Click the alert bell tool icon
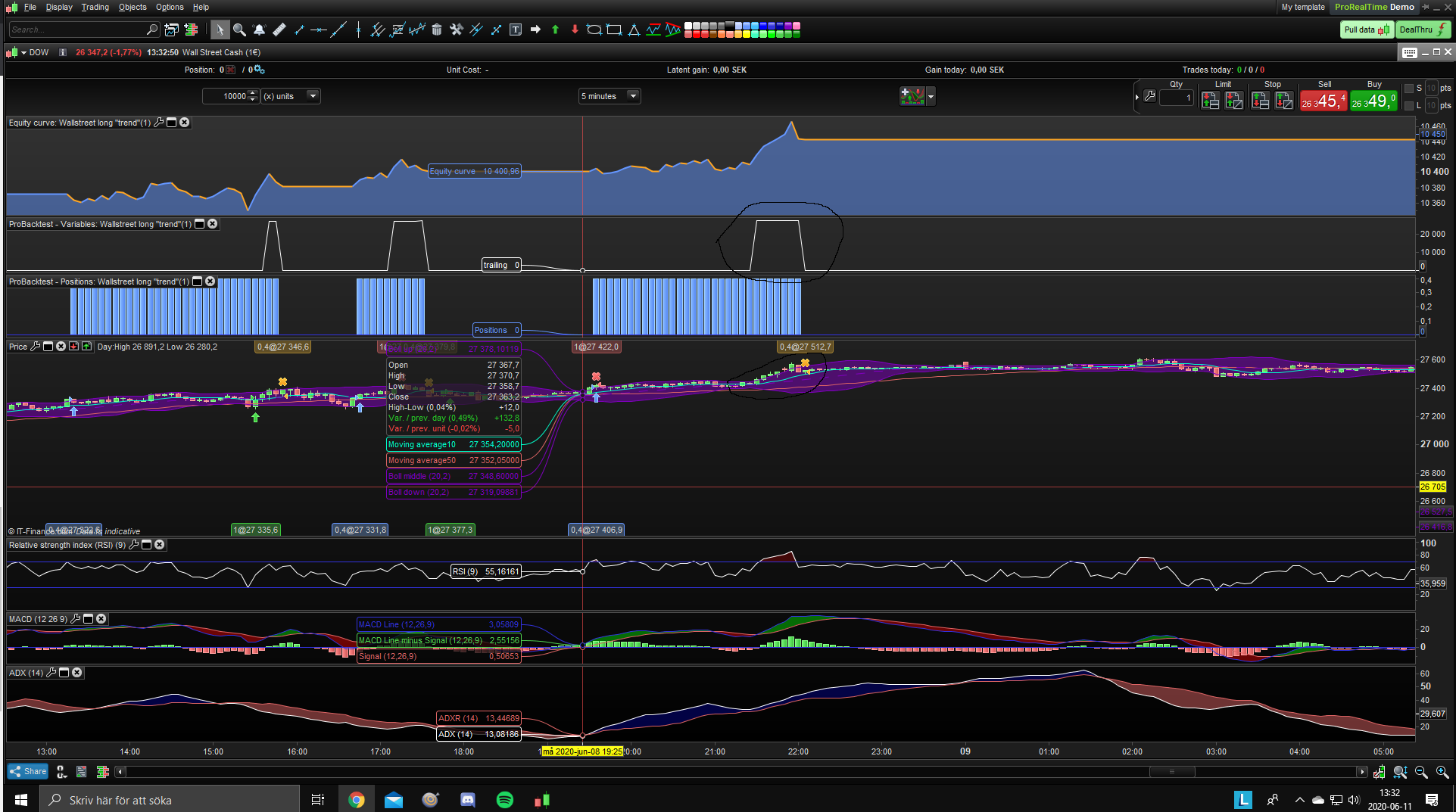The image size is (1456, 812). (x=259, y=30)
